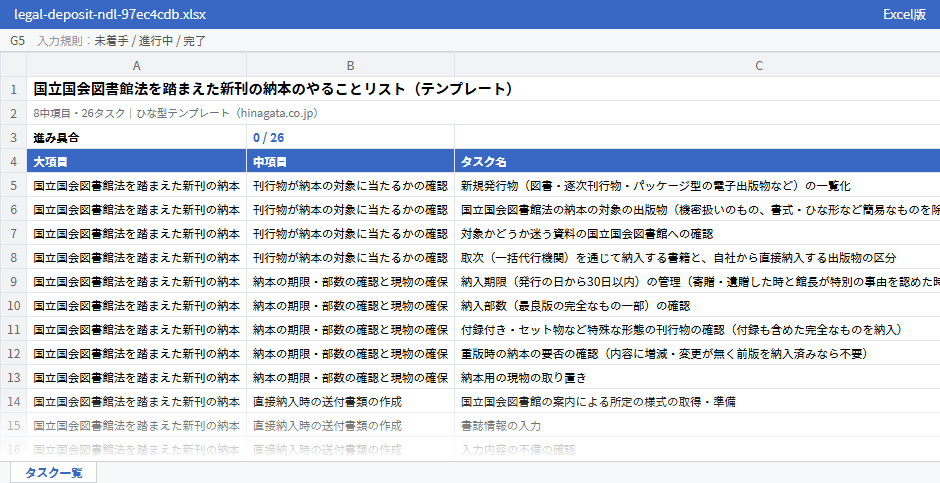Image resolution: width=940 pixels, height=483 pixels.
Task: Click task cell 付録付き・セット物など特殊な形態
Action: pyautogui.click(x=697, y=330)
